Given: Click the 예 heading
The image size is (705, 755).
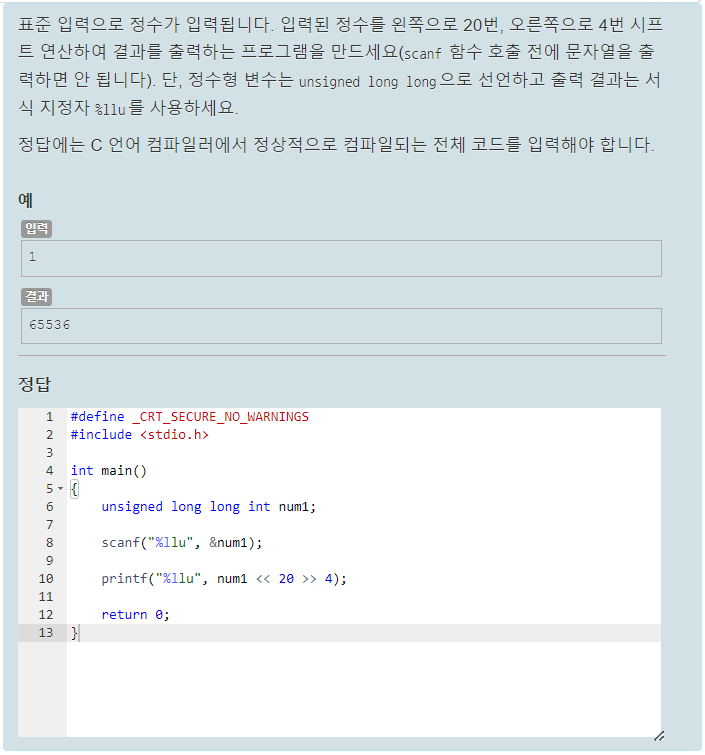Looking at the screenshot, I should pos(26,200).
